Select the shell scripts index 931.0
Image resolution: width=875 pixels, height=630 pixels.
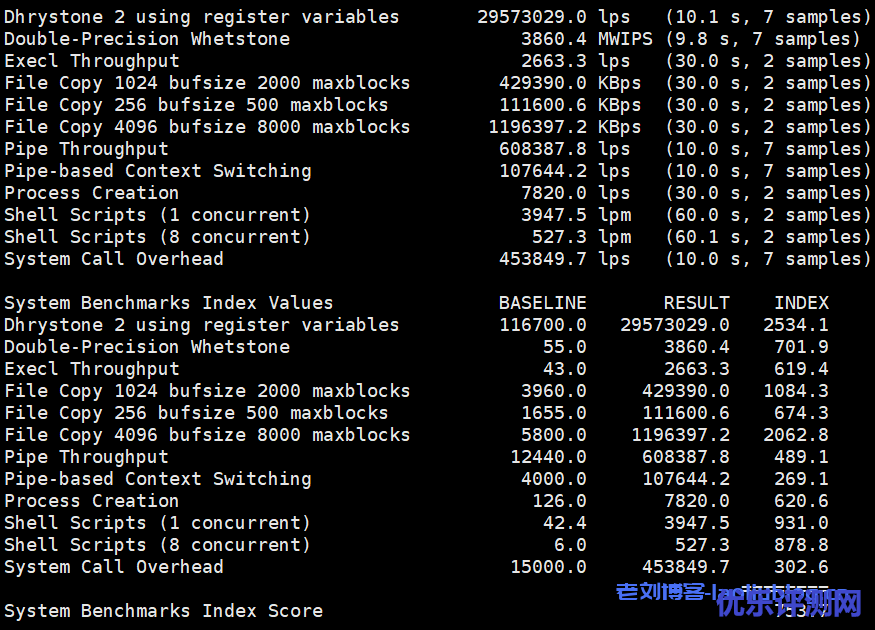801,523
